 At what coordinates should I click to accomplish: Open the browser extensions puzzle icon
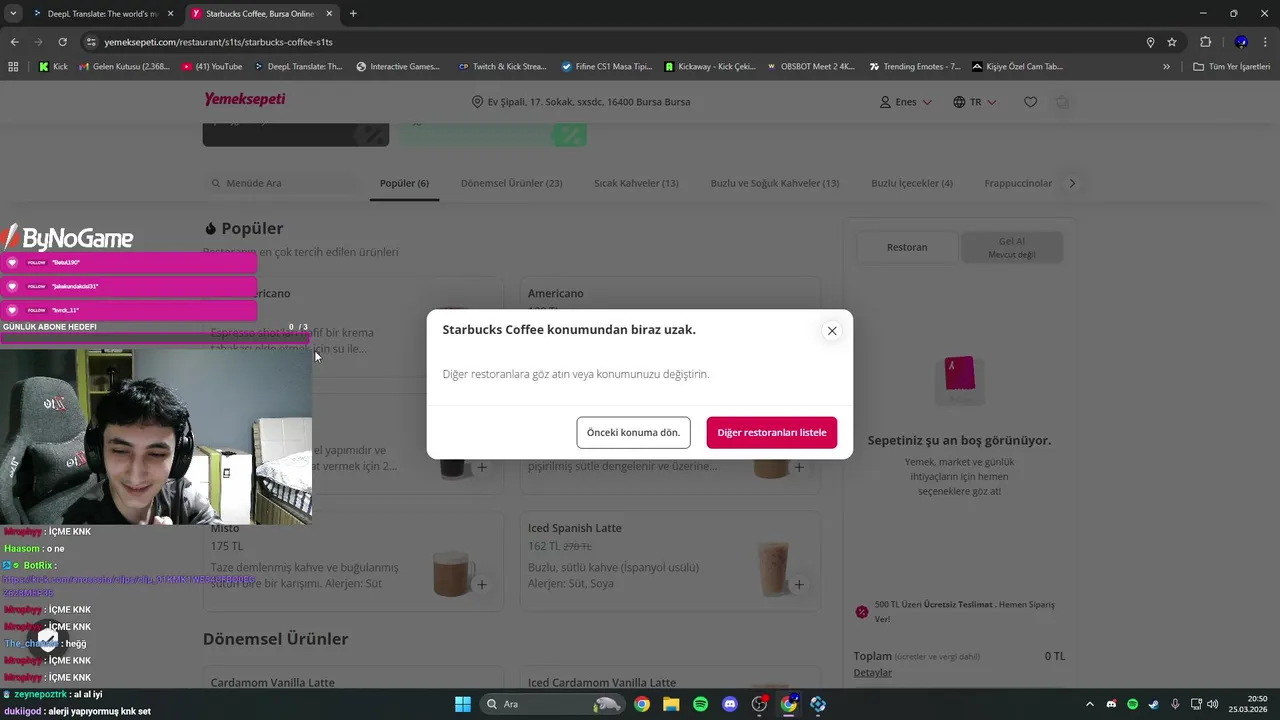tap(1205, 42)
